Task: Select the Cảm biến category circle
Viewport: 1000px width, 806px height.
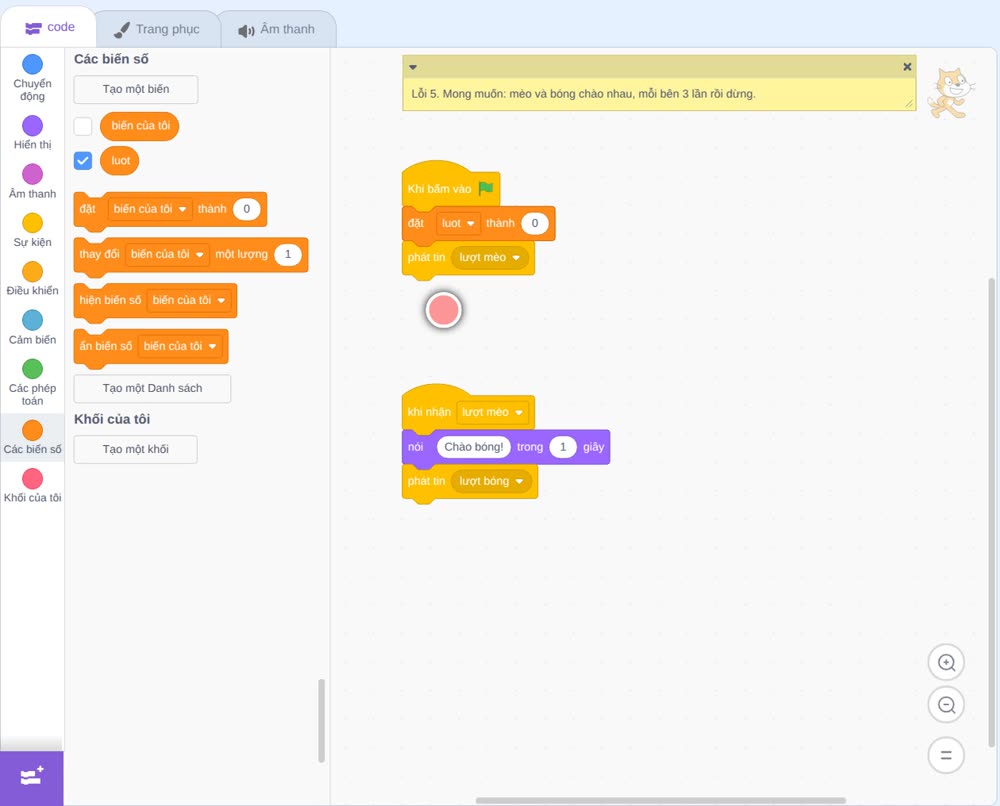Action: pyautogui.click(x=33, y=320)
